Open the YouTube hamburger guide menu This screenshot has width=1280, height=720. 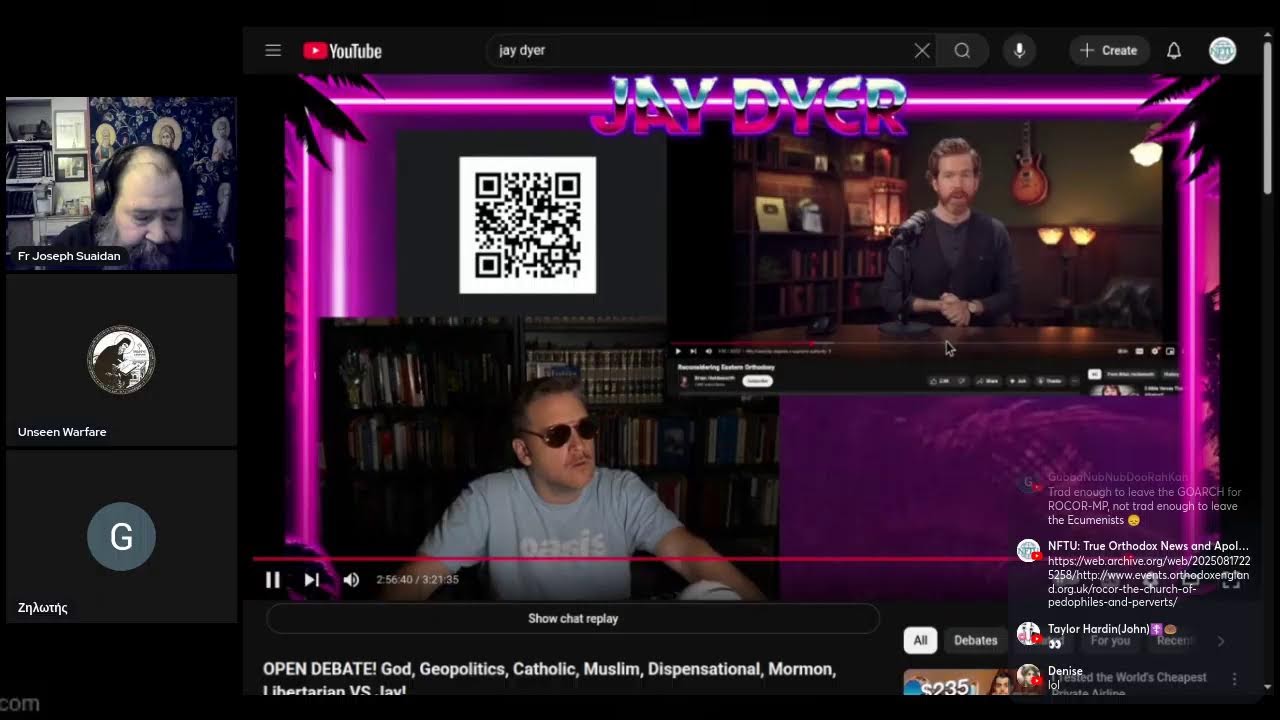273,50
